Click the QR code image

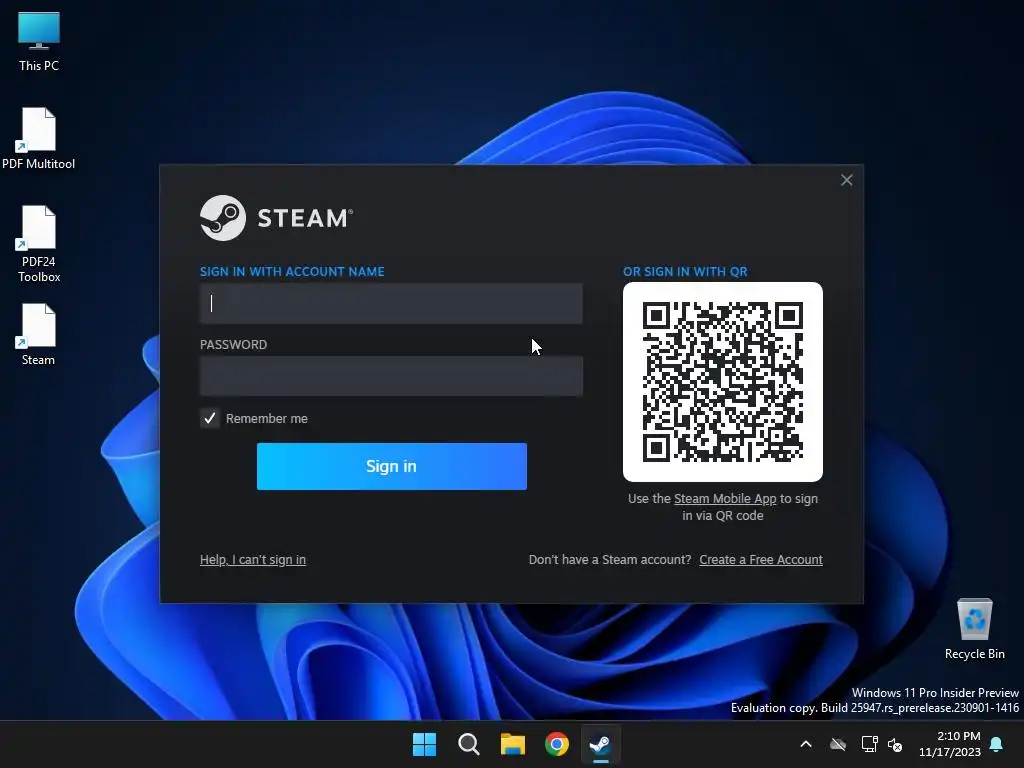(x=723, y=382)
